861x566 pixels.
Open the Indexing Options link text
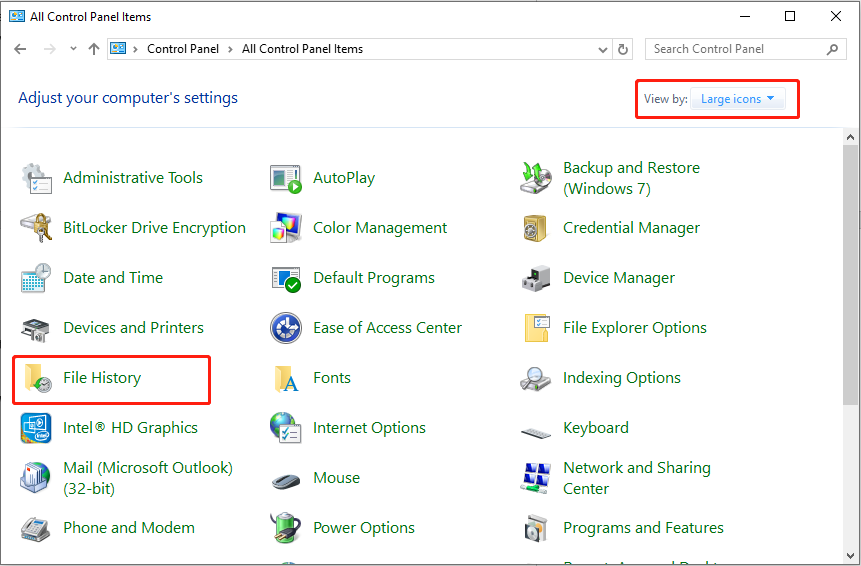(x=622, y=378)
